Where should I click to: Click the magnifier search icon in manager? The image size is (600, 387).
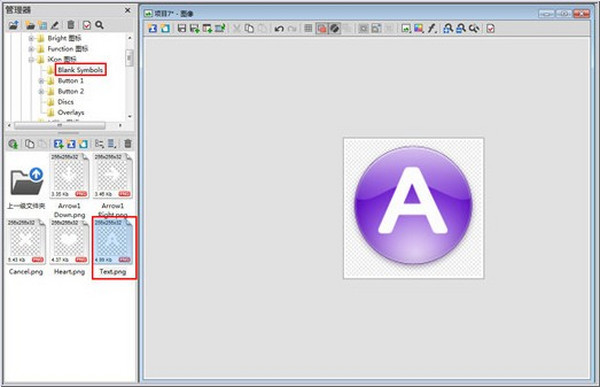point(99,25)
